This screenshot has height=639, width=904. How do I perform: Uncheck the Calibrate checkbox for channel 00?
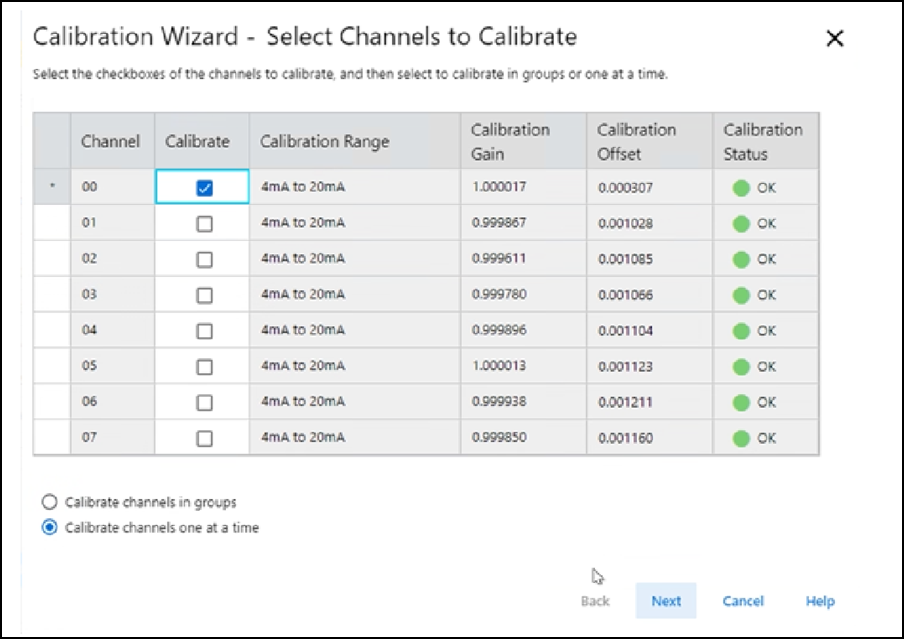204,188
